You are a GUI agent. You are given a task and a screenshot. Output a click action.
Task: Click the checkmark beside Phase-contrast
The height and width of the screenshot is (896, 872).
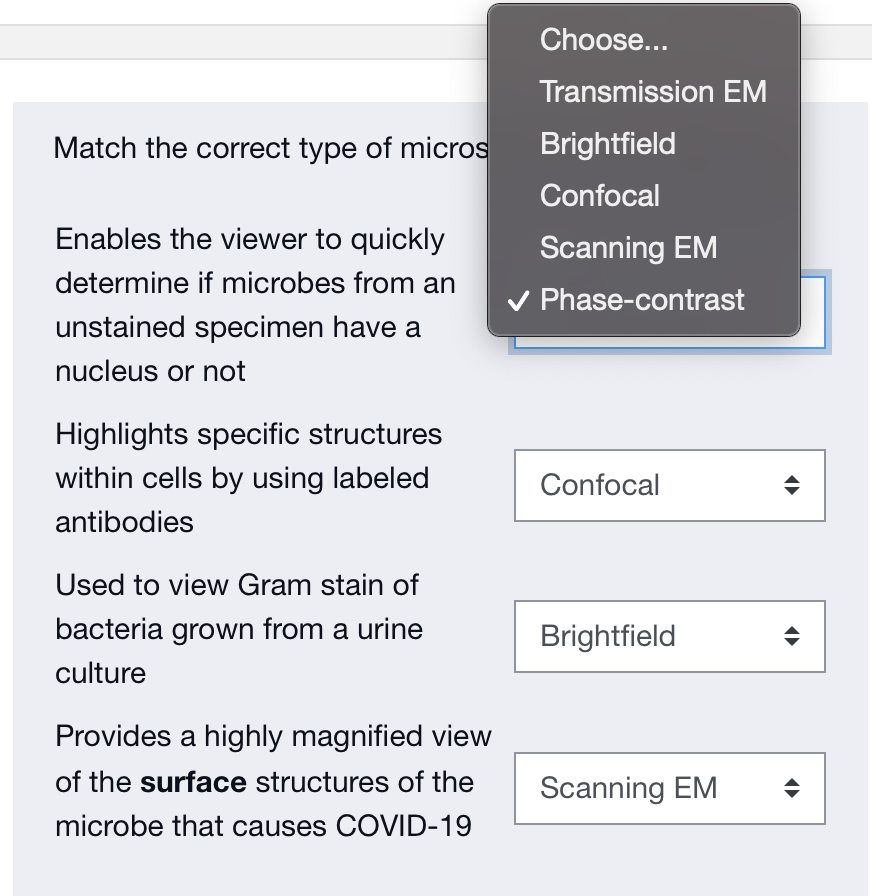coord(517,301)
